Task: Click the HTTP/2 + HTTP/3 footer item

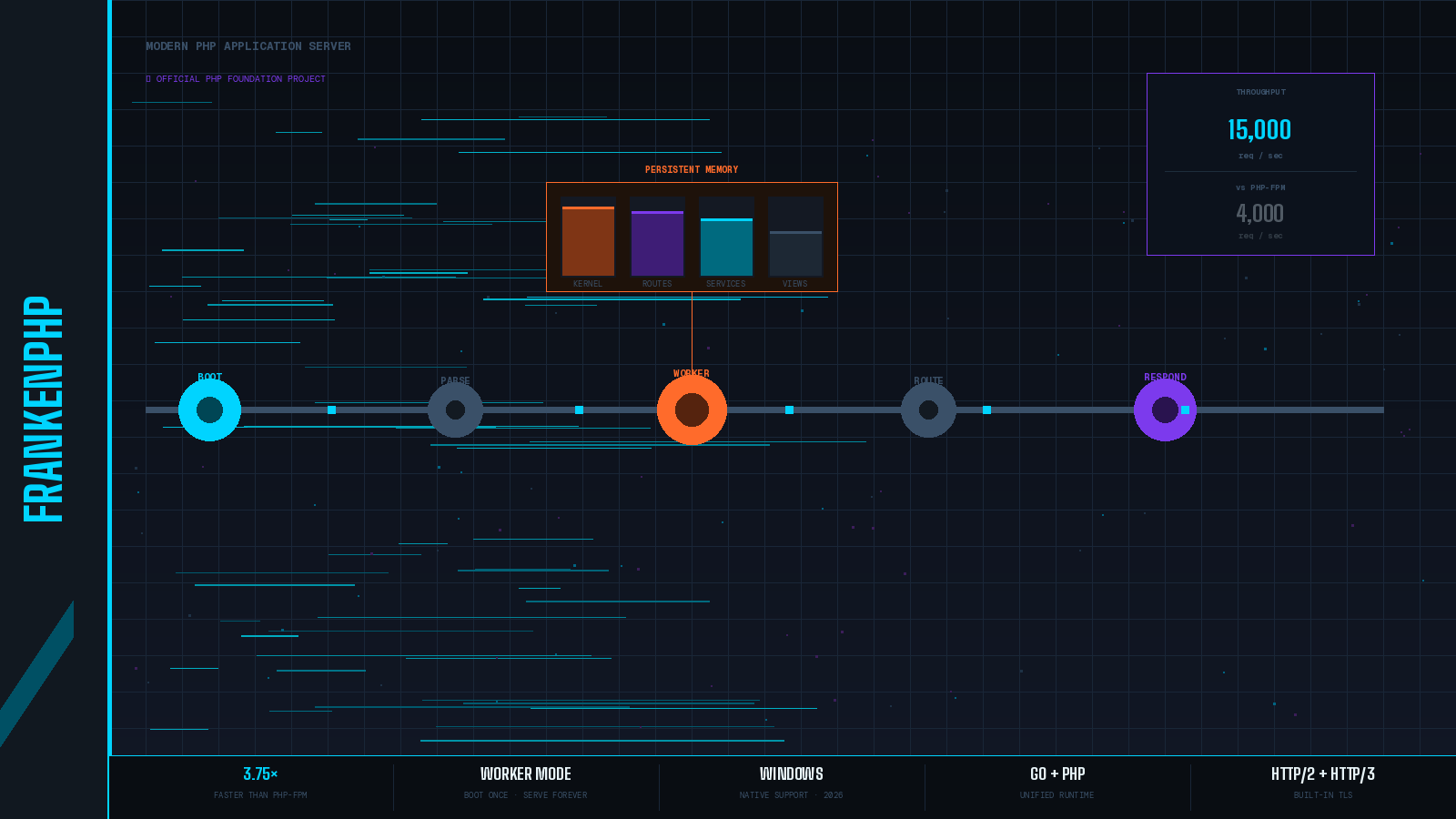Action: [x=1323, y=774]
